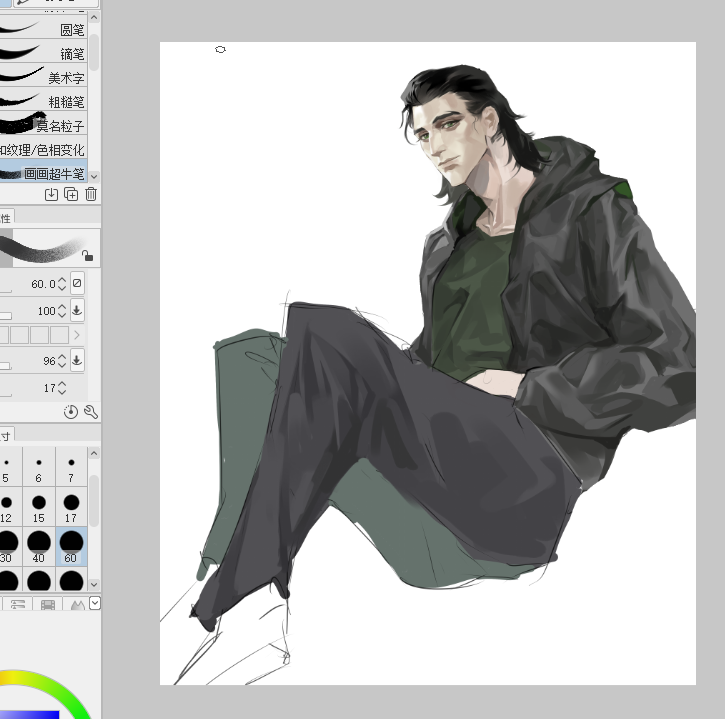Click the blue color square area
Viewport: 725px width, 719px height.
pos(30,715)
